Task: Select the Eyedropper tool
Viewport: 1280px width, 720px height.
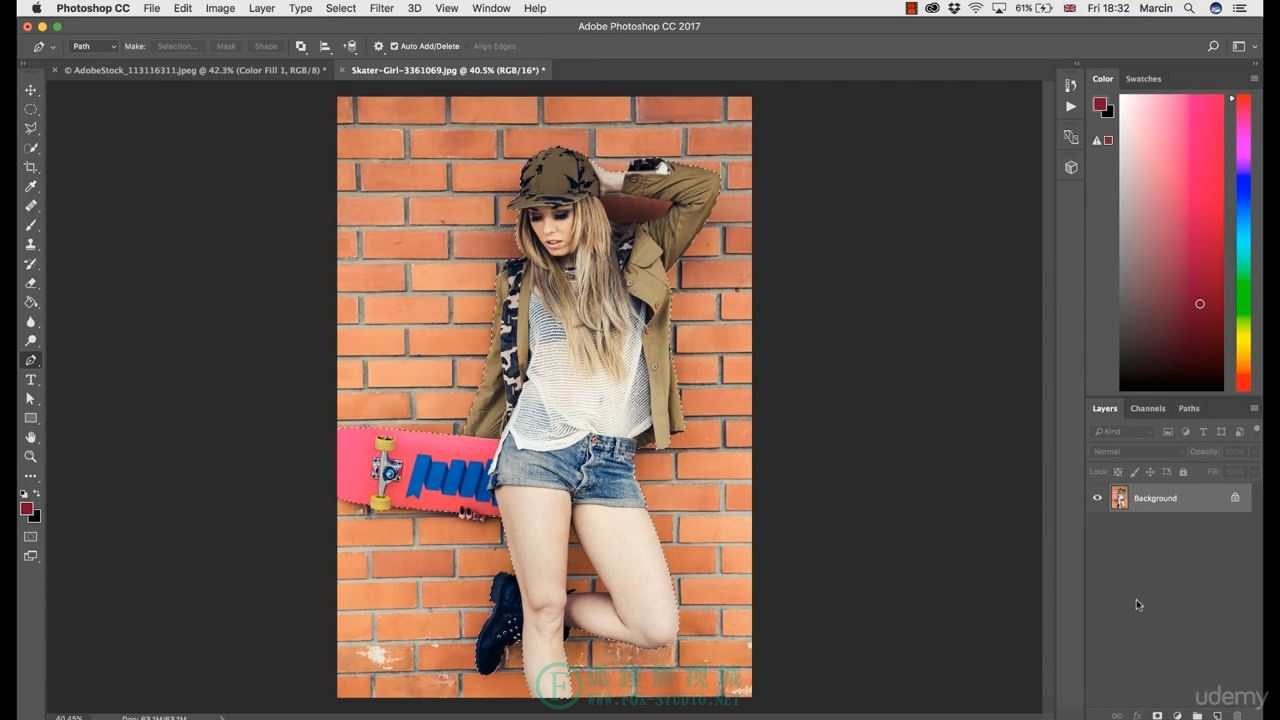Action: point(31,187)
